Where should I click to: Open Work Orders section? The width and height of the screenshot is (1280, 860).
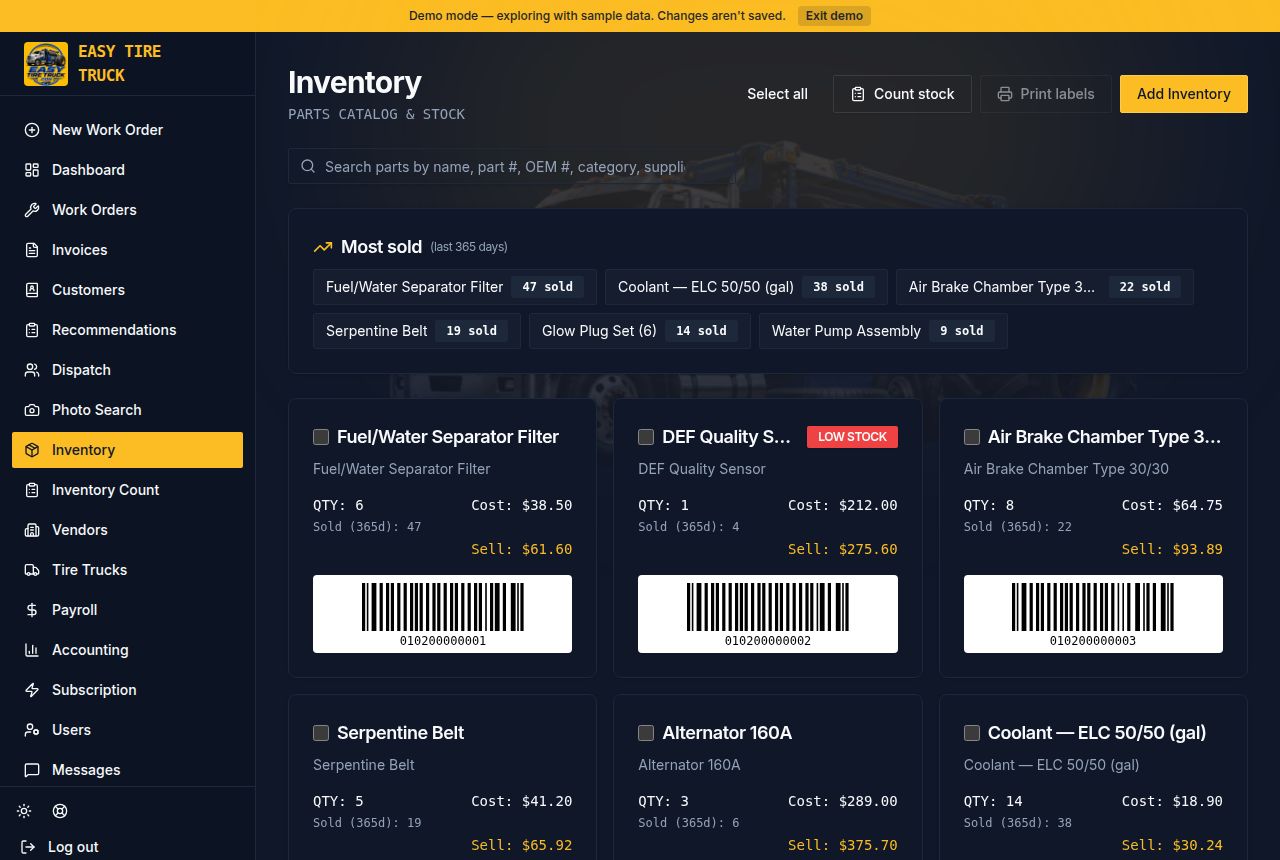click(127, 210)
